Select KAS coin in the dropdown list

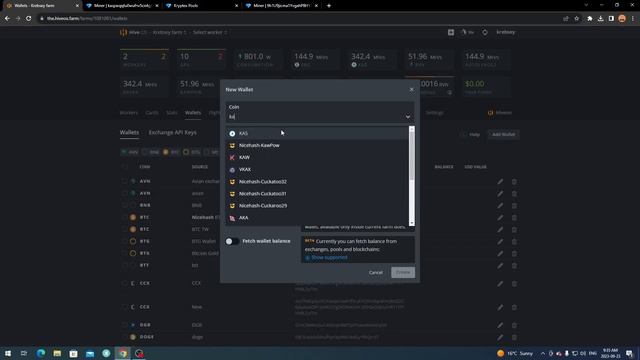317,133
